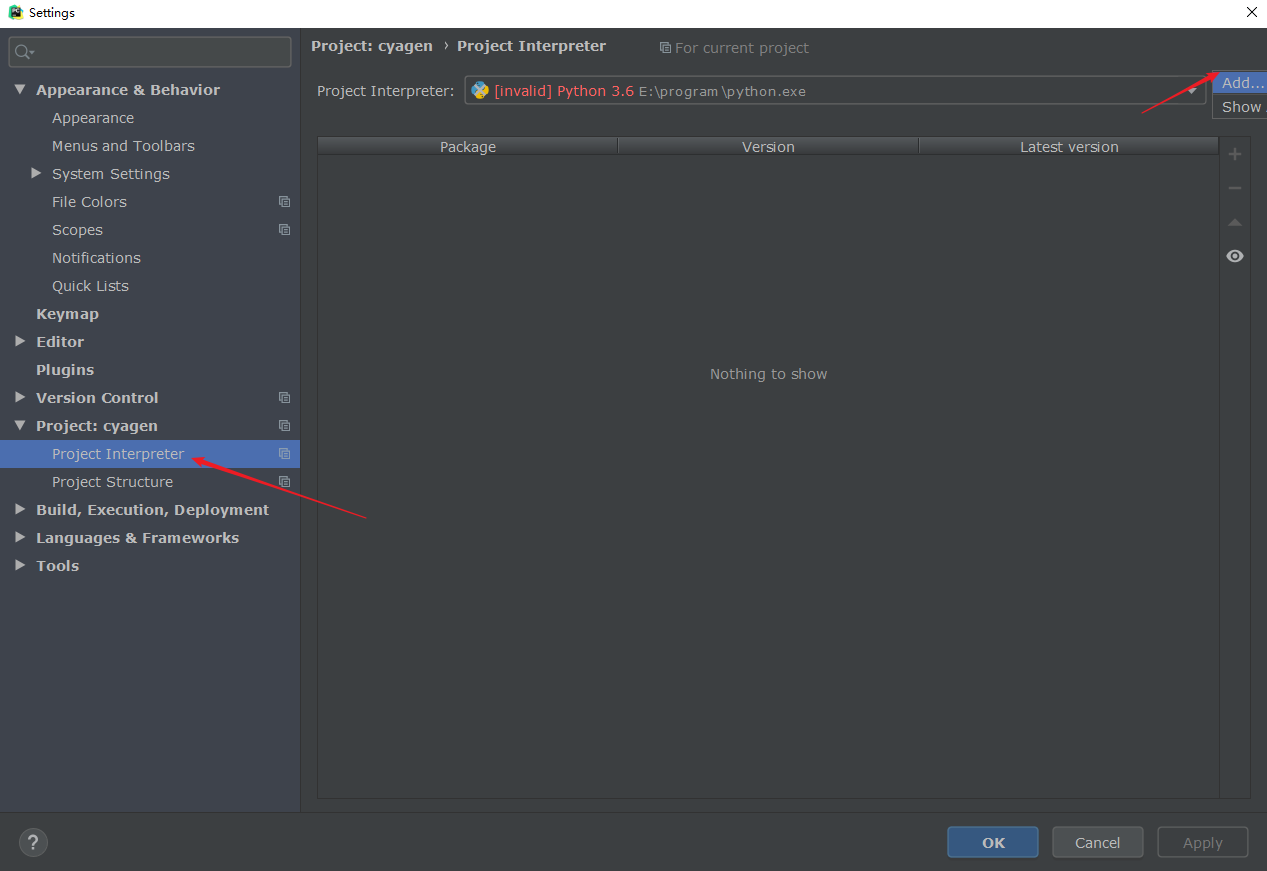Collapse the Project: cyagen section

coord(20,426)
